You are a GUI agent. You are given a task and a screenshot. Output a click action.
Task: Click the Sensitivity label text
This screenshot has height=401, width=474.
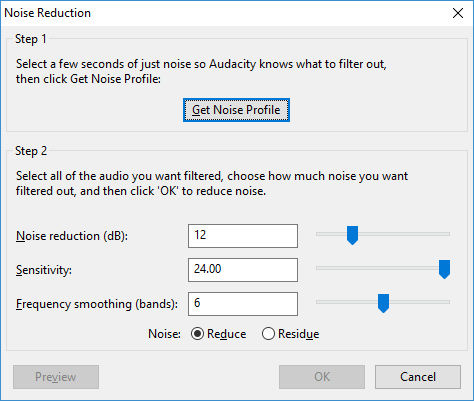tap(44, 270)
